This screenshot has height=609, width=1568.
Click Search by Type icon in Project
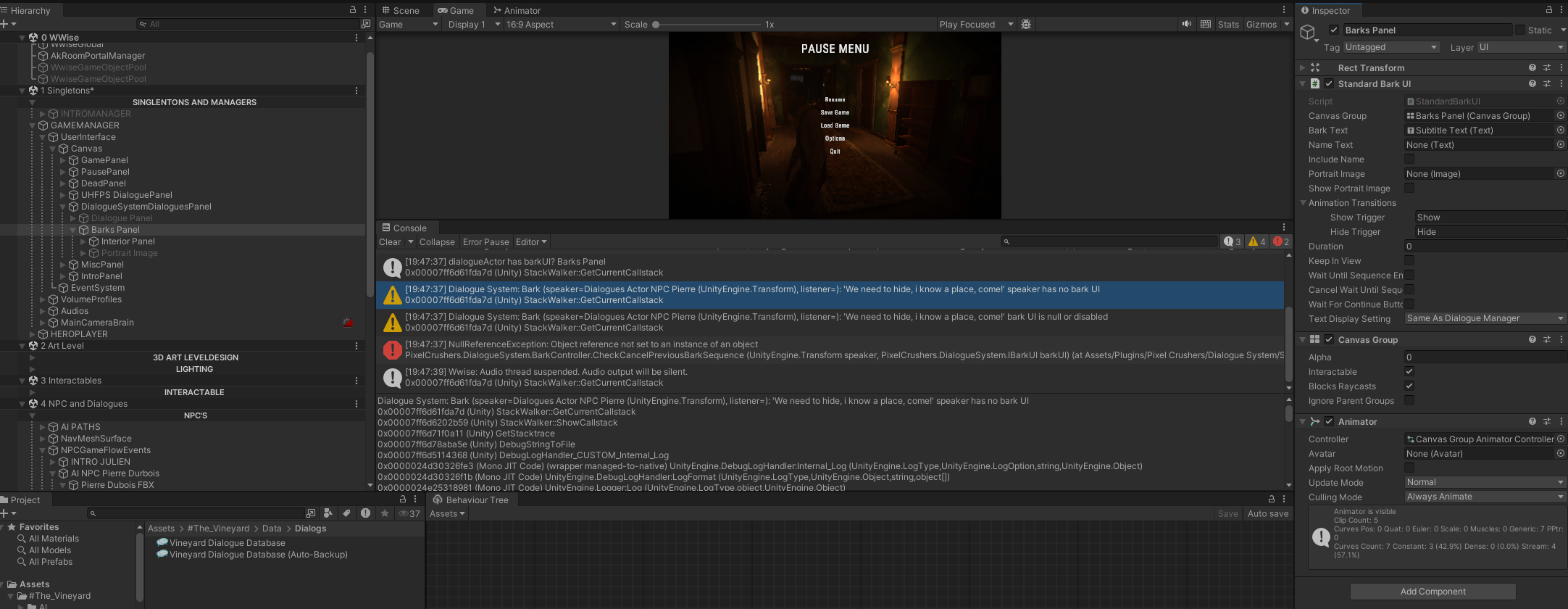tap(328, 513)
